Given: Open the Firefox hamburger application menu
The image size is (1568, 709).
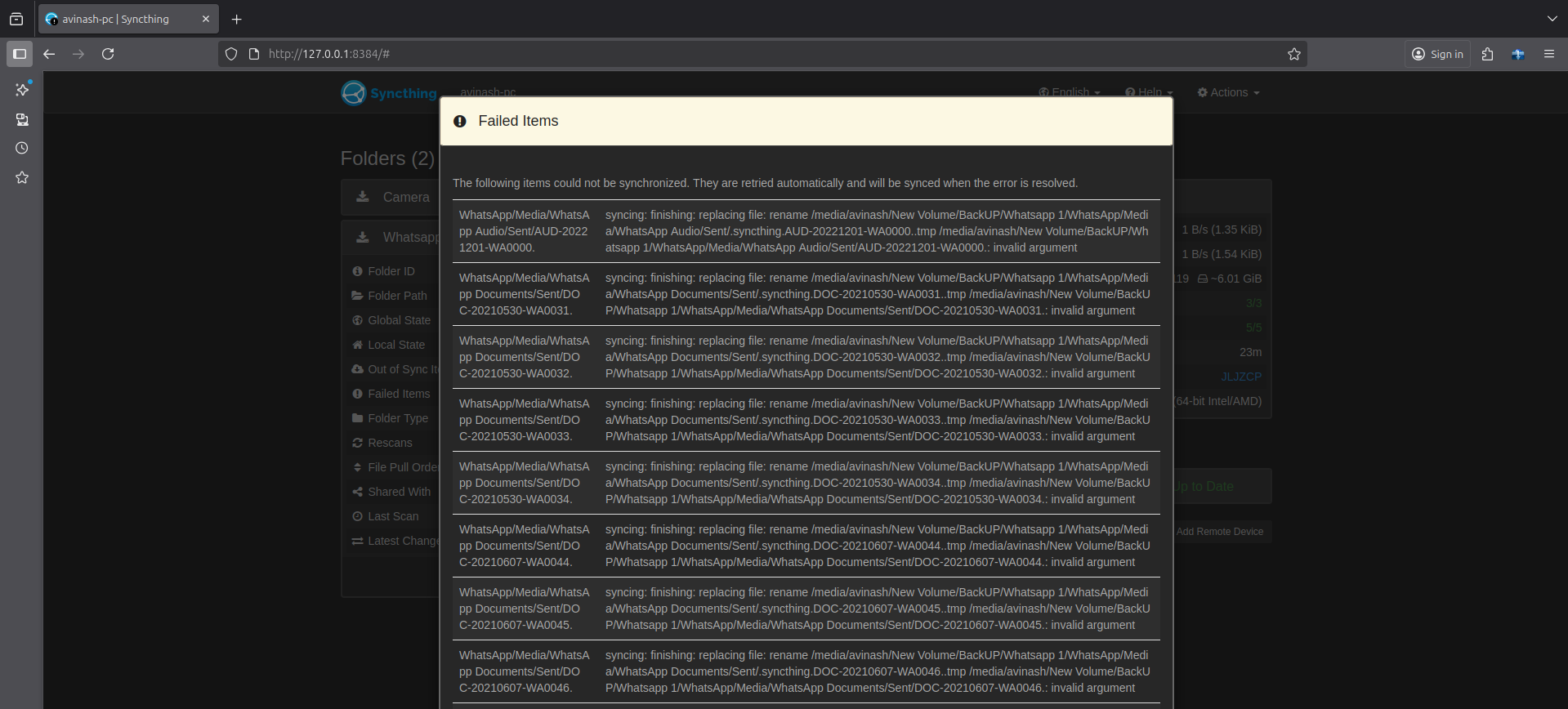Looking at the screenshot, I should 1548,54.
